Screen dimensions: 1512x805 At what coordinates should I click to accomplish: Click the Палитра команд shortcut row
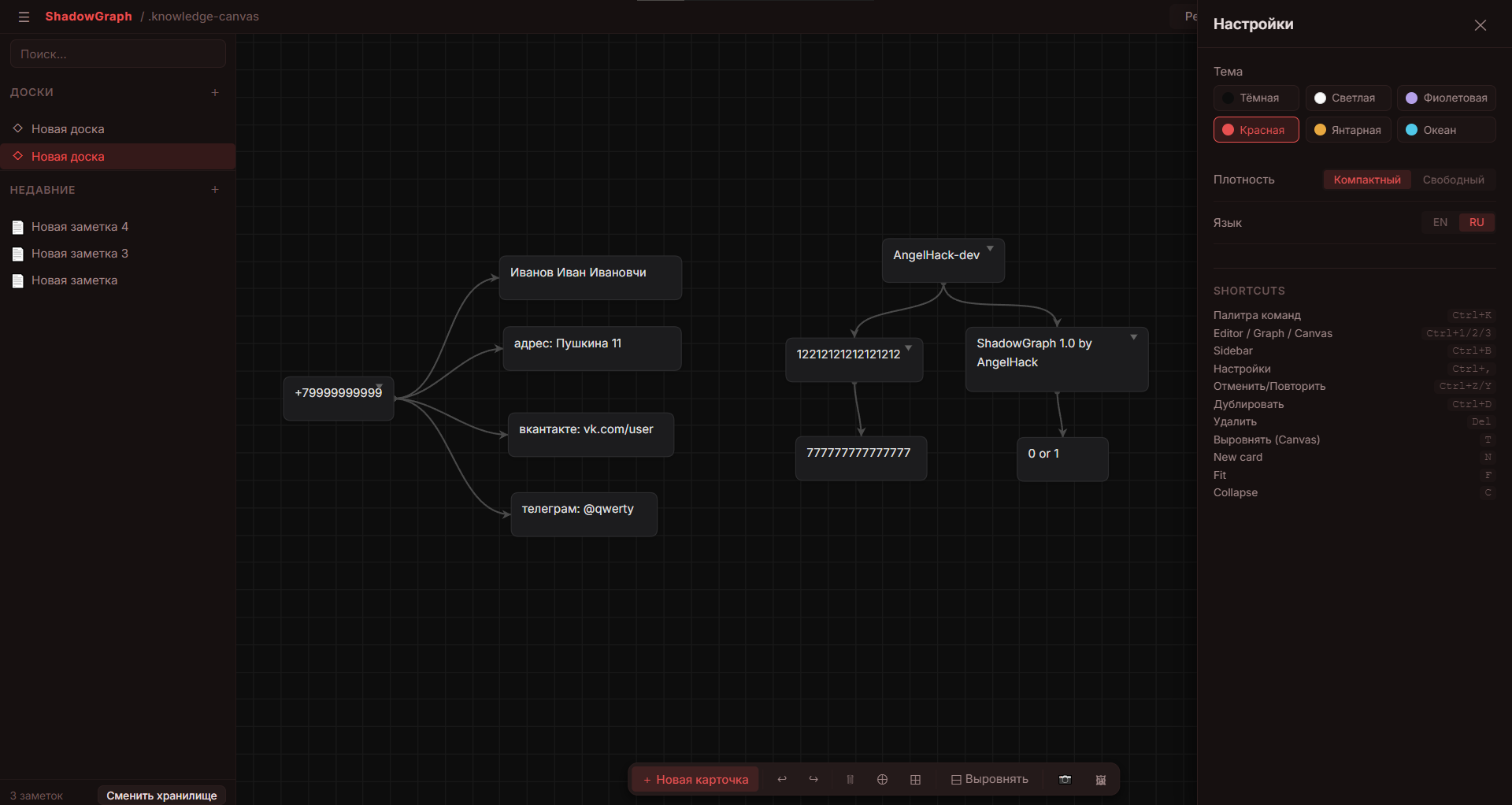click(x=1353, y=315)
